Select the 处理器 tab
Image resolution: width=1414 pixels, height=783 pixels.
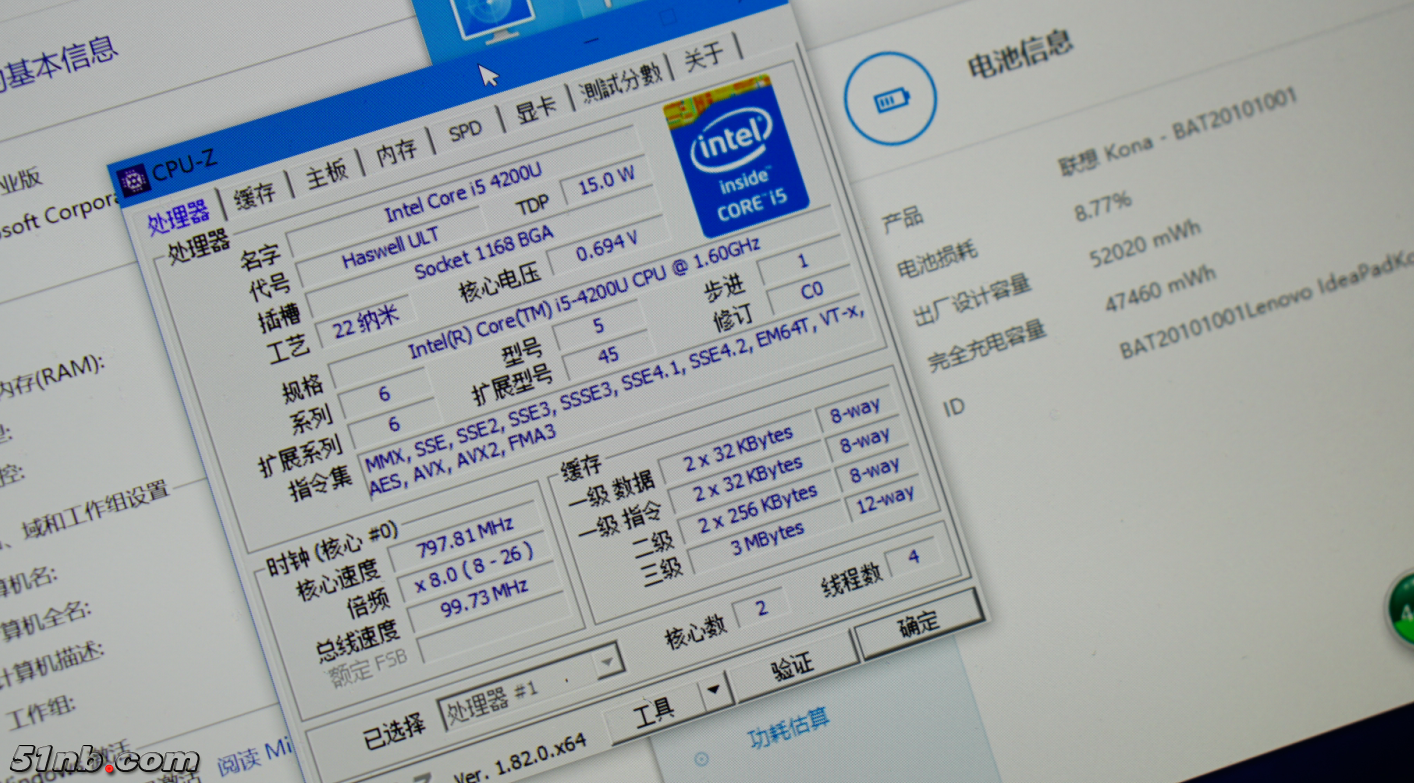coord(178,216)
